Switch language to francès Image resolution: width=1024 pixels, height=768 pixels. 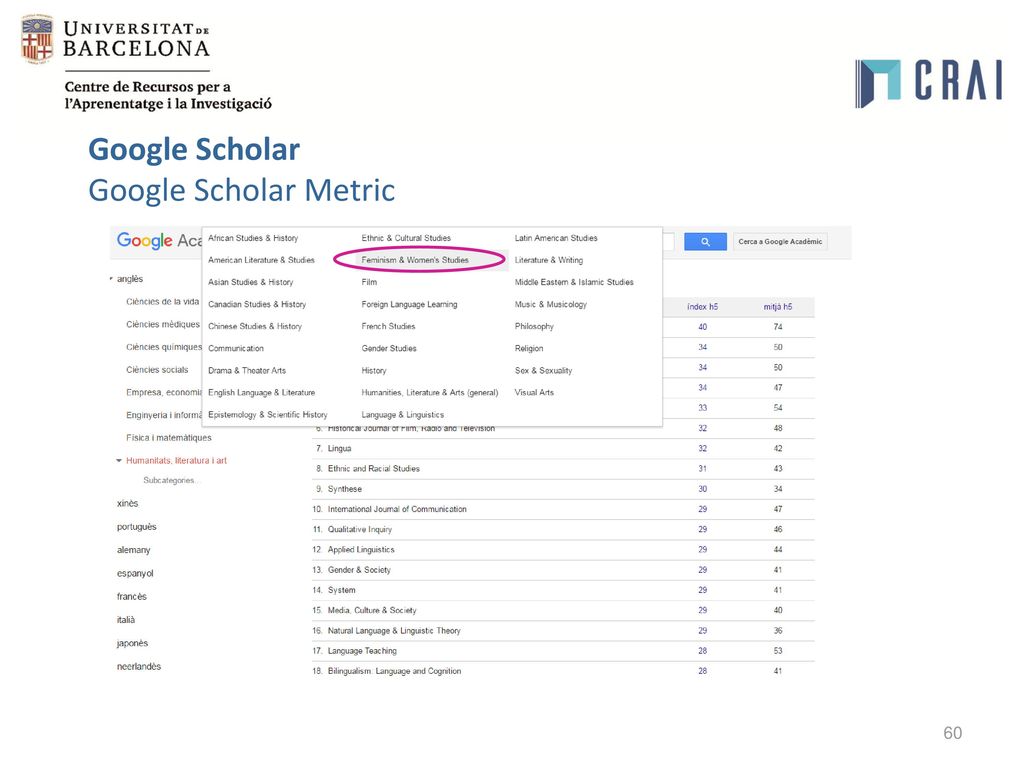(x=131, y=597)
